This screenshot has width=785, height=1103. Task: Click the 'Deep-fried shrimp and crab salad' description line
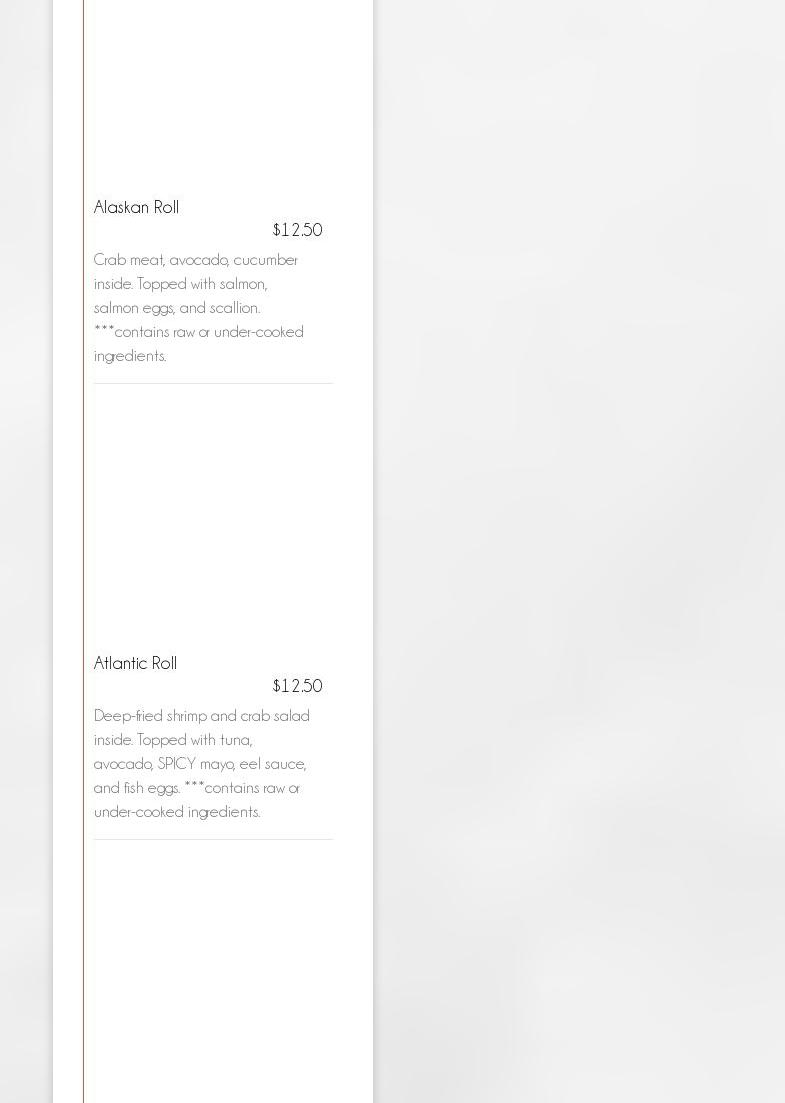201,716
